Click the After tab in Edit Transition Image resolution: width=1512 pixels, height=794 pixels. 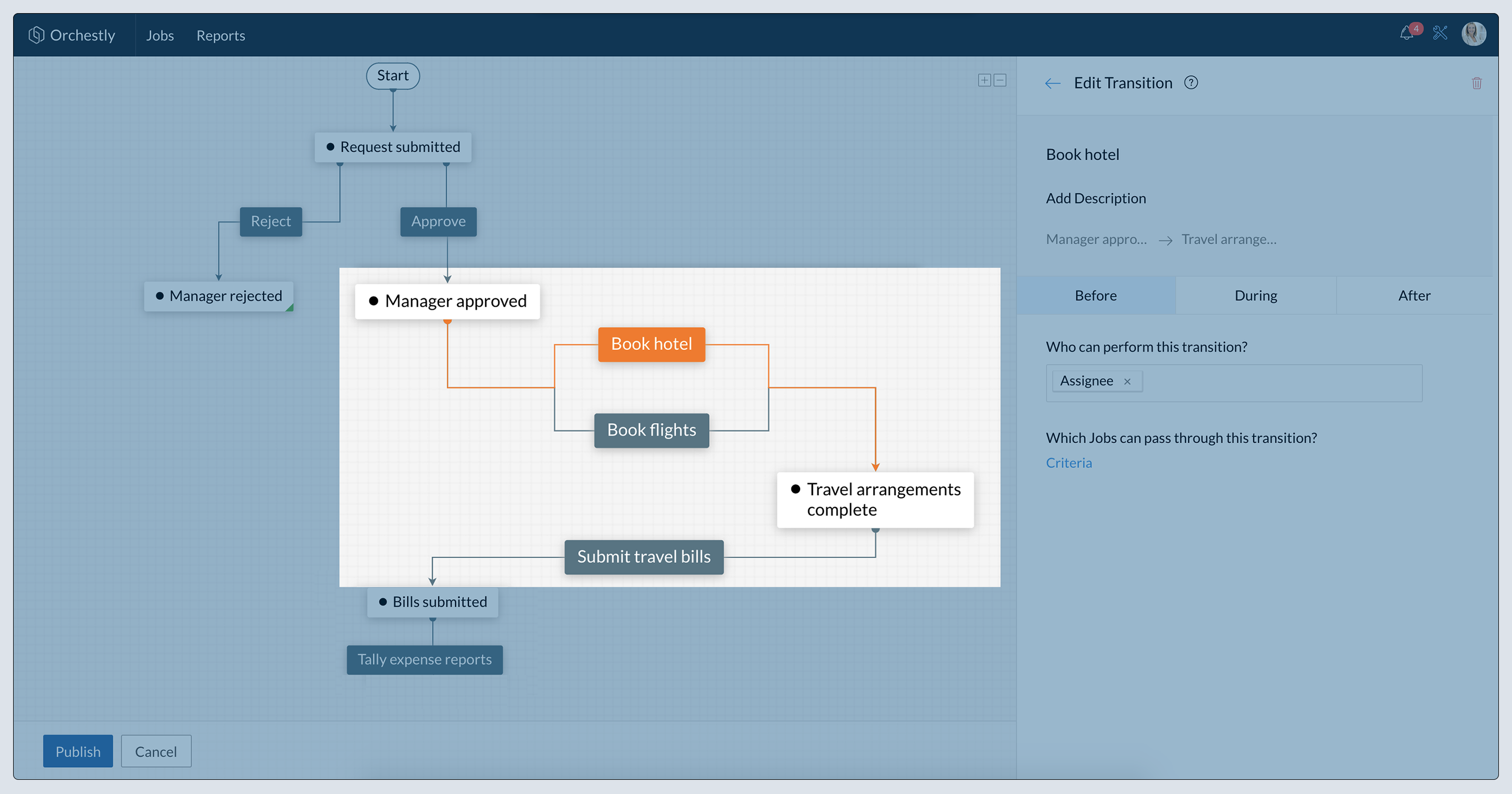point(1414,295)
